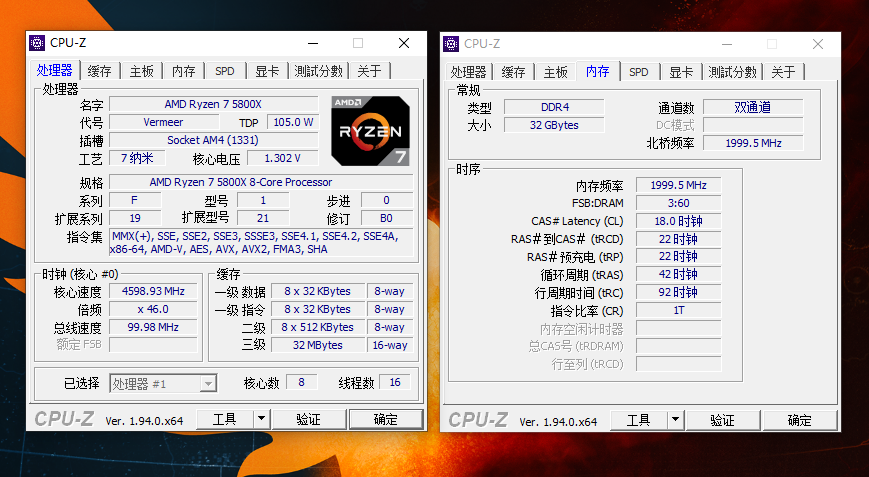The width and height of the screenshot is (869, 477).
Task: Expand the 工具 dropdown arrow in left window
Action: pos(262,419)
